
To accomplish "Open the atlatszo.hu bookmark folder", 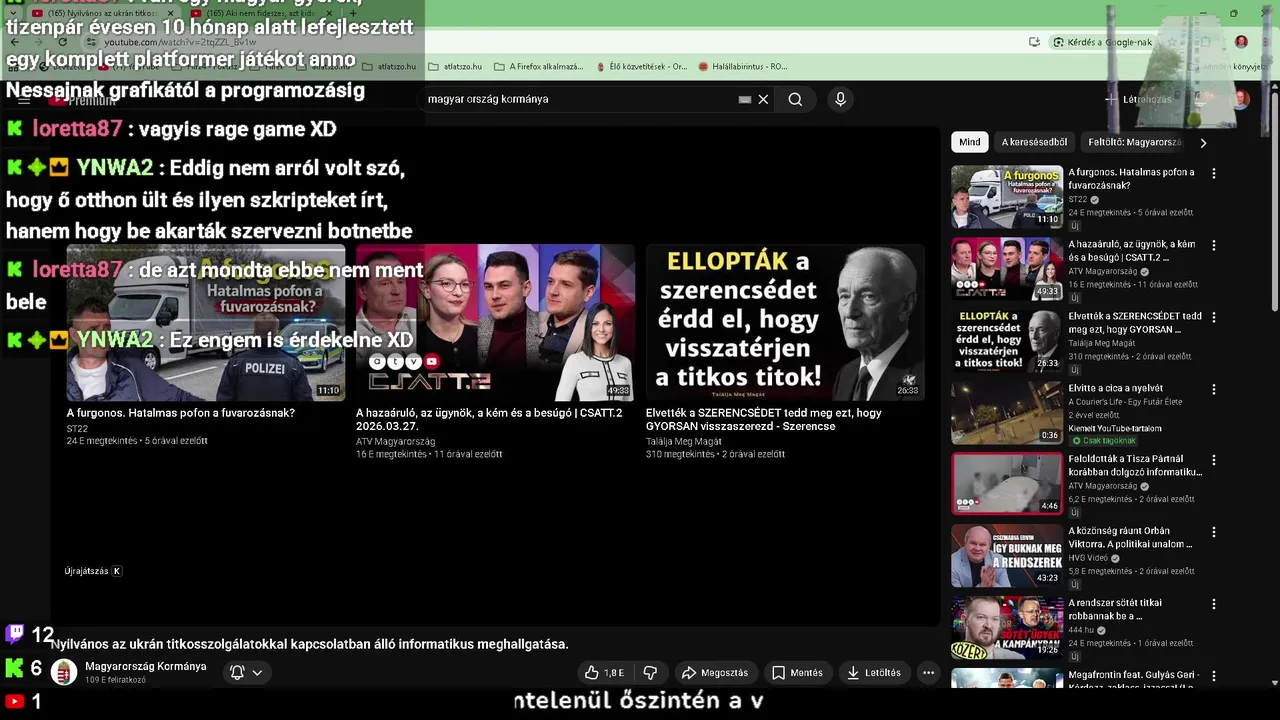I will (389, 67).
